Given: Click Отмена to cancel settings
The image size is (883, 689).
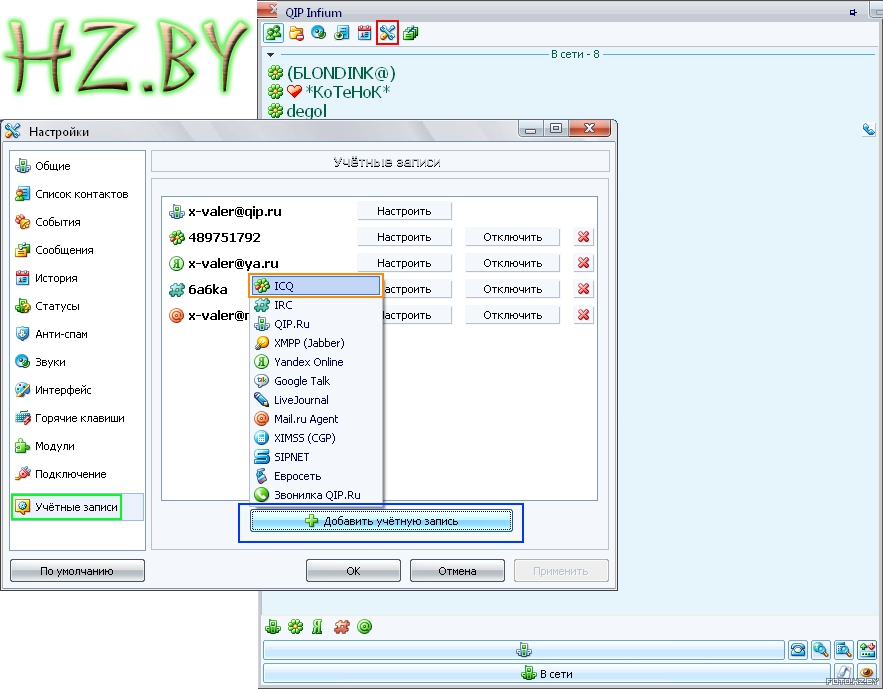Looking at the screenshot, I should 457,571.
